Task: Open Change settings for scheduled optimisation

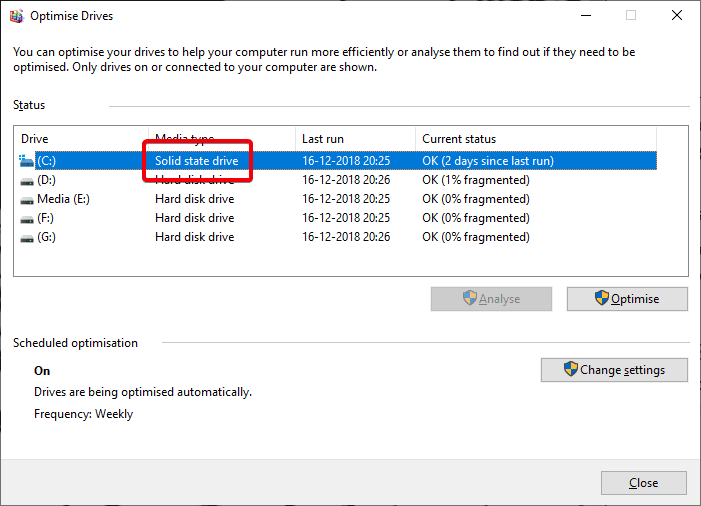Action: [x=614, y=370]
